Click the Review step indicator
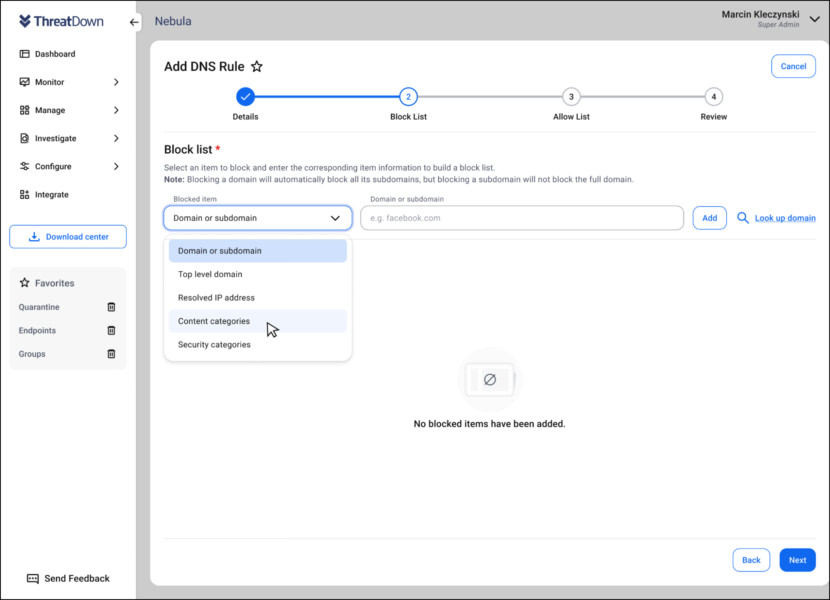Viewport: 830px width, 600px height. (x=713, y=98)
